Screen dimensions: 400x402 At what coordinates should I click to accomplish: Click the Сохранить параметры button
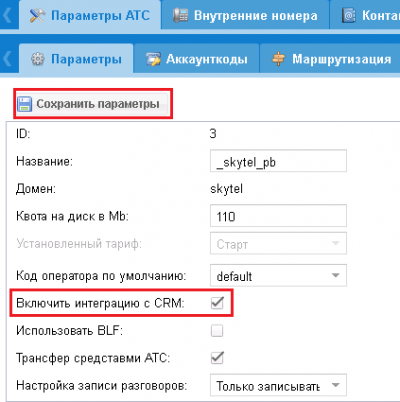point(93,104)
